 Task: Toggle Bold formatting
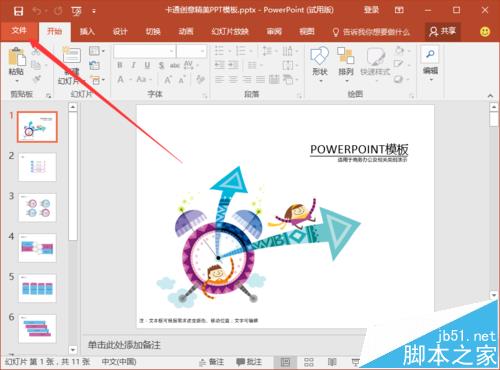tap(120, 65)
